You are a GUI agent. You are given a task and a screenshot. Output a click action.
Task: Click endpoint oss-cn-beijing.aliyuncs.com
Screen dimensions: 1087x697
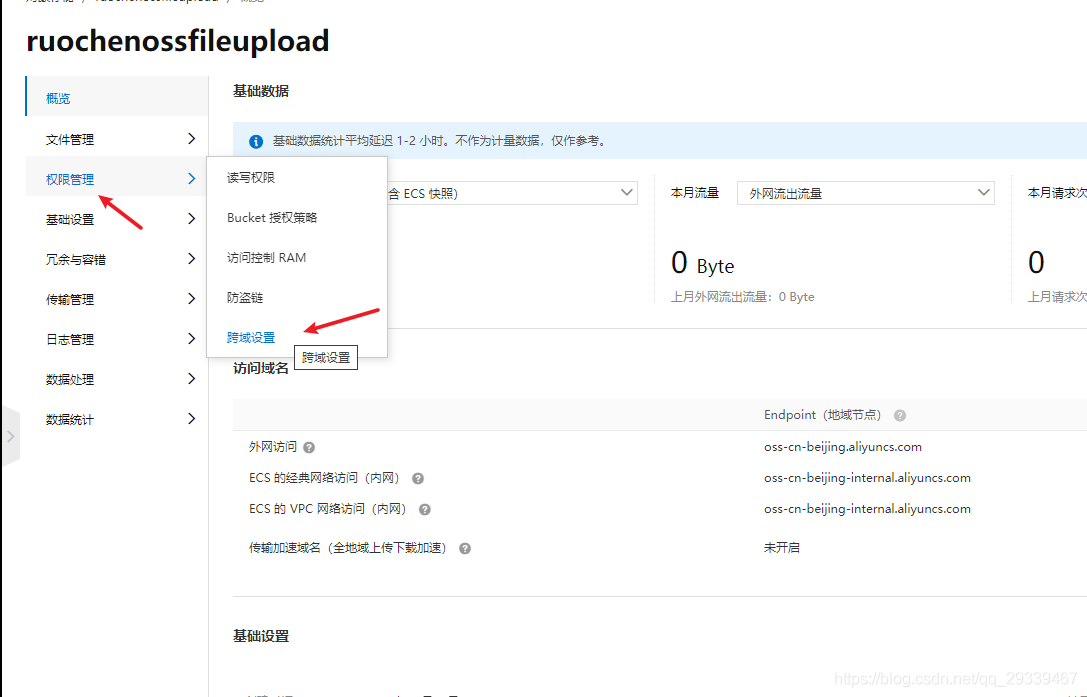pyautogui.click(x=843, y=447)
